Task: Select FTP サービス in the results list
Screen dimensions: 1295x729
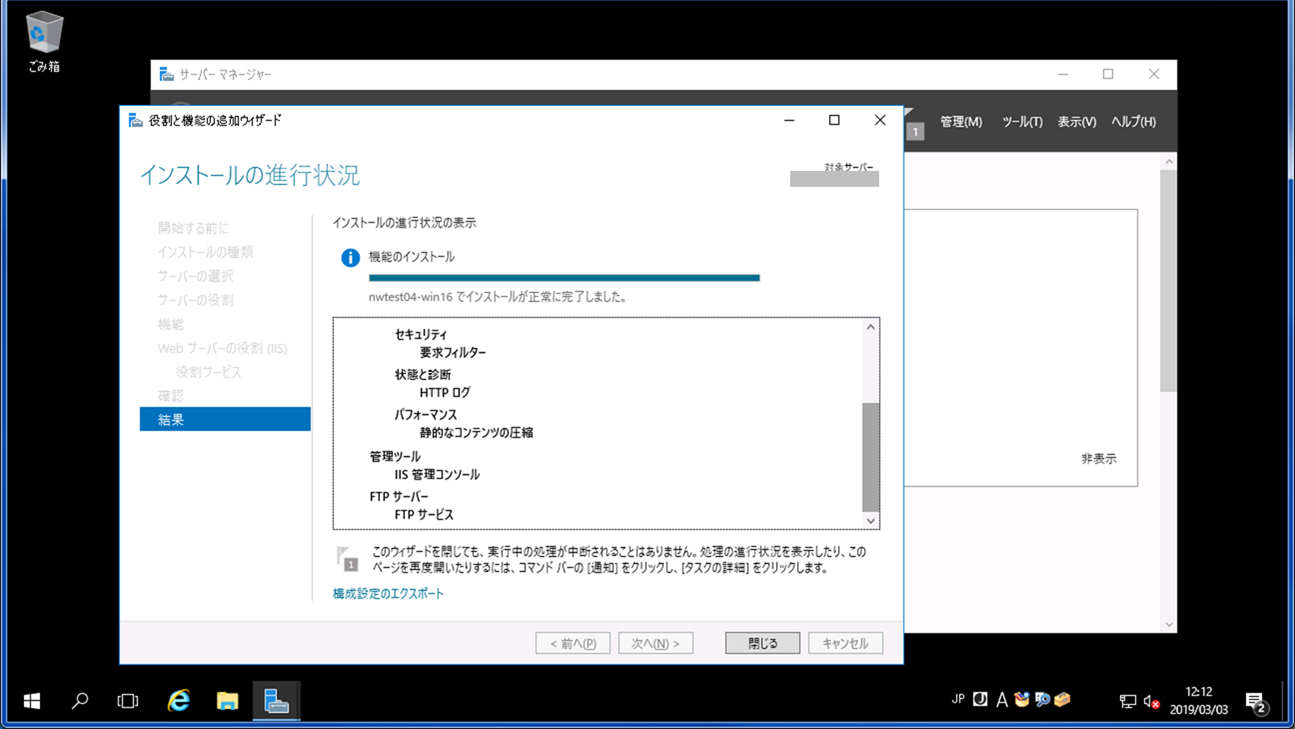Action: pos(424,514)
